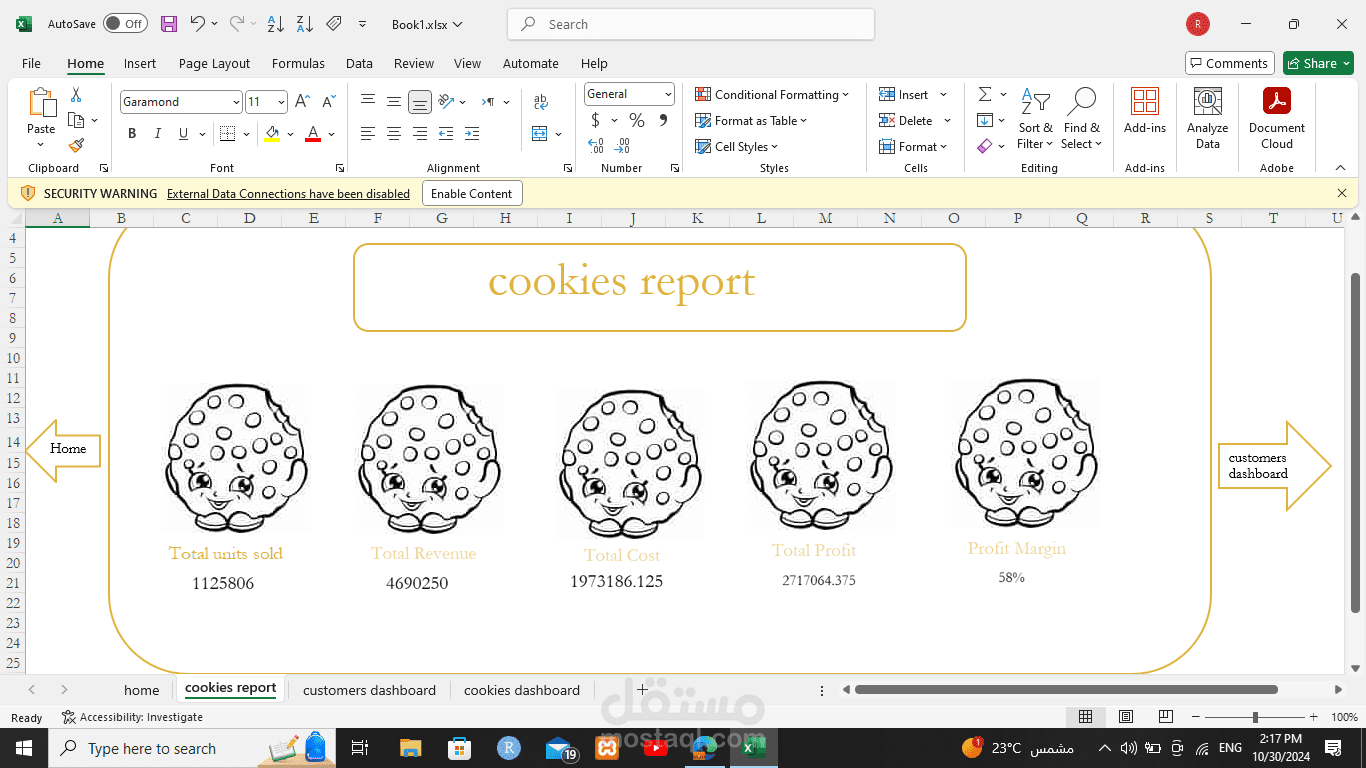Open the Formulas ribbon tab
1366x768 pixels.
(x=298, y=63)
